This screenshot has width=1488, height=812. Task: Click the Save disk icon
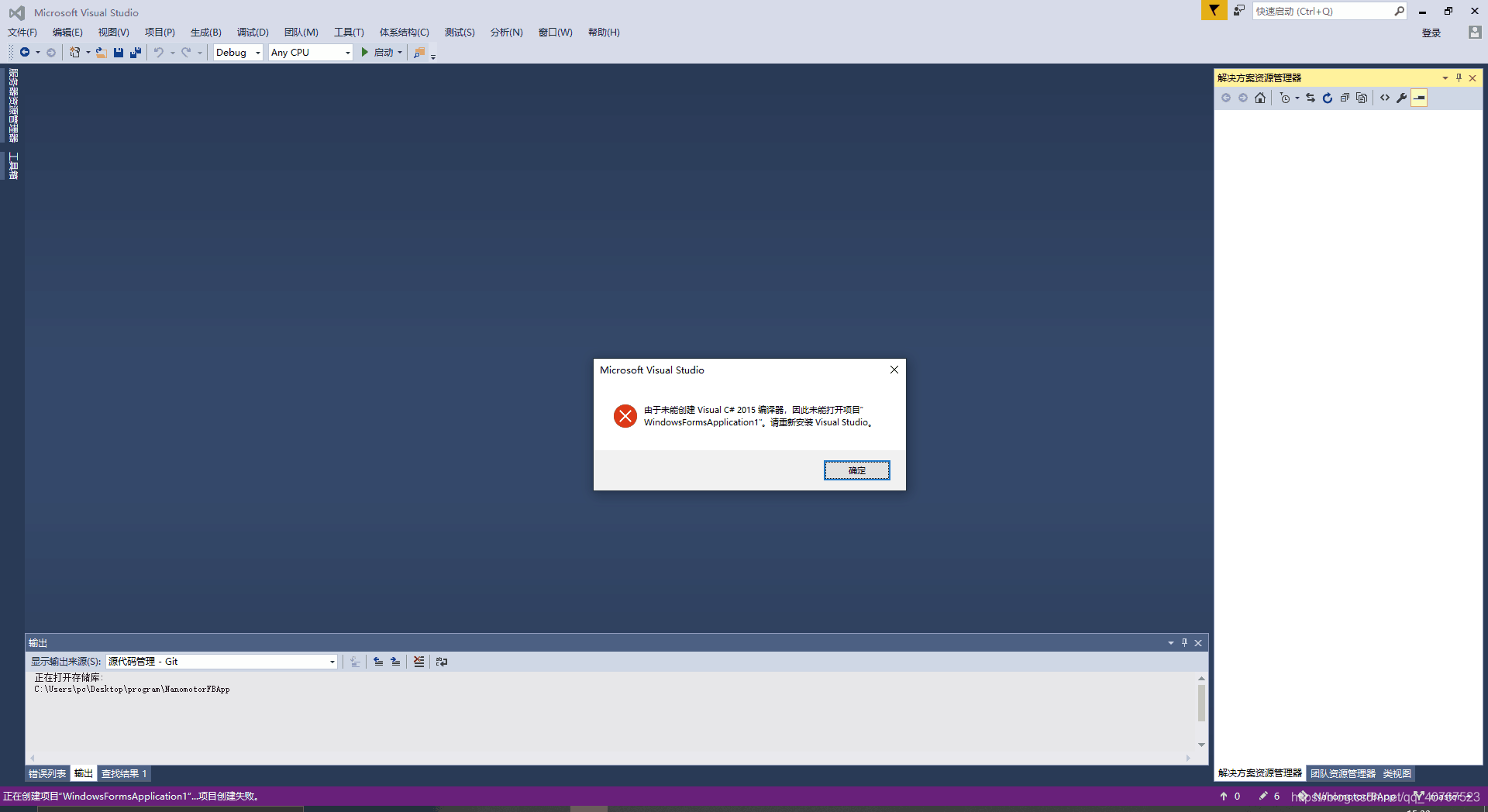pos(119,53)
